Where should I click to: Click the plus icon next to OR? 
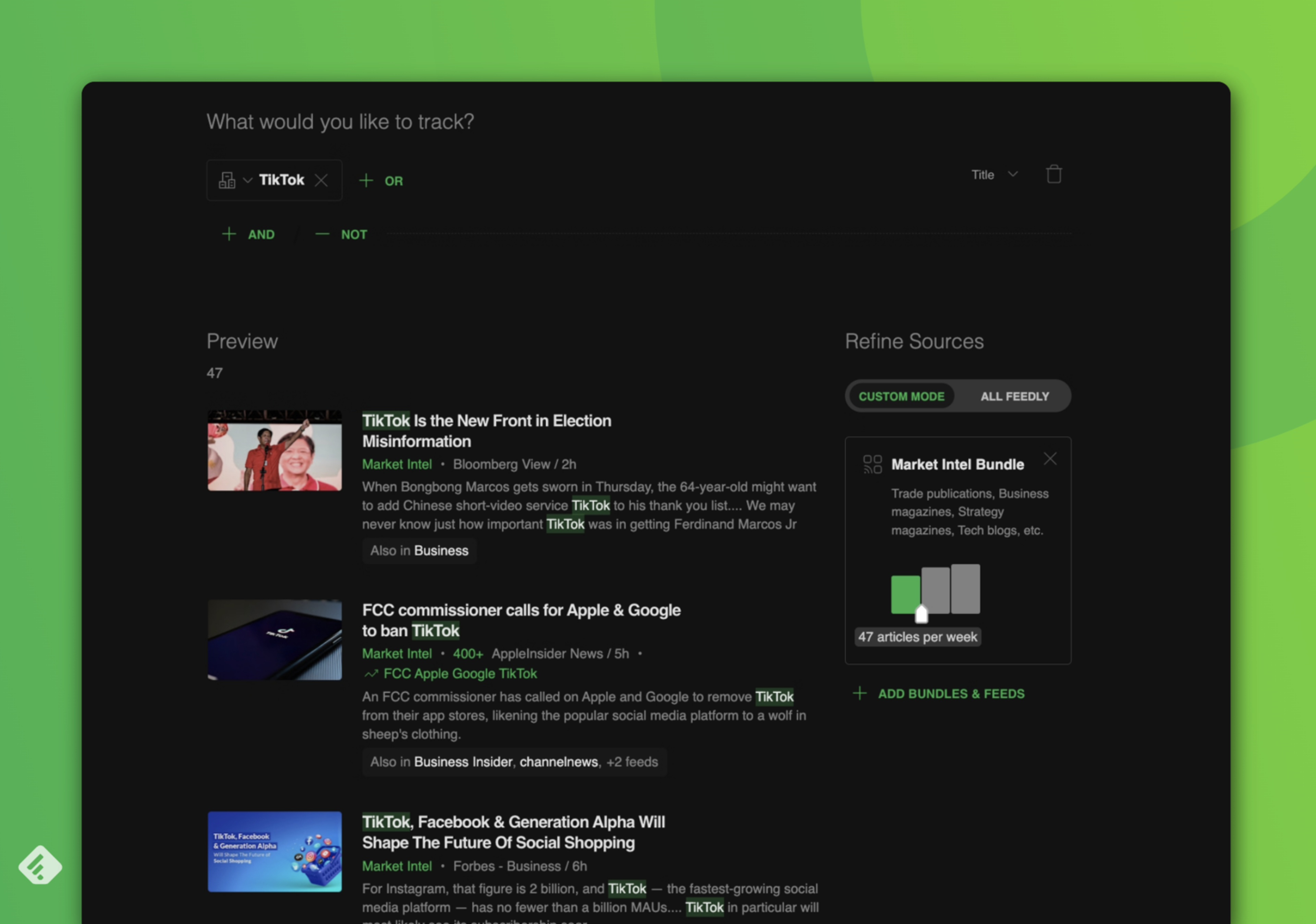[x=366, y=181]
